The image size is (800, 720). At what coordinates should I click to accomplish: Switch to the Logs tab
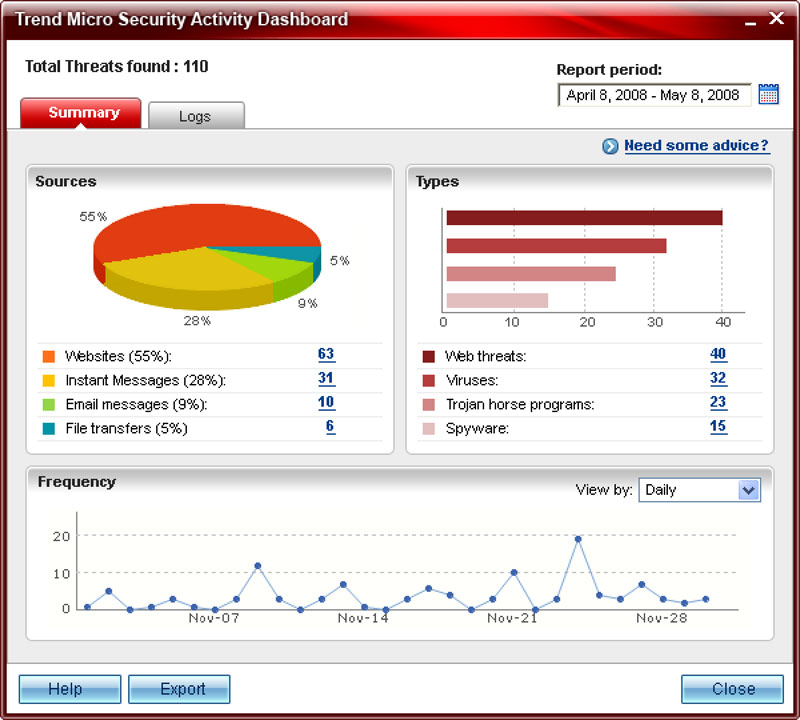point(196,115)
